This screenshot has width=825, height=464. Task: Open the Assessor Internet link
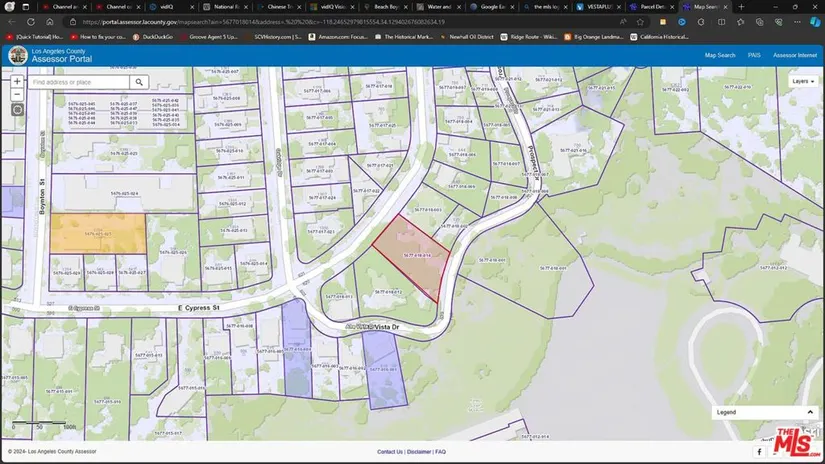pyautogui.click(x=795, y=55)
